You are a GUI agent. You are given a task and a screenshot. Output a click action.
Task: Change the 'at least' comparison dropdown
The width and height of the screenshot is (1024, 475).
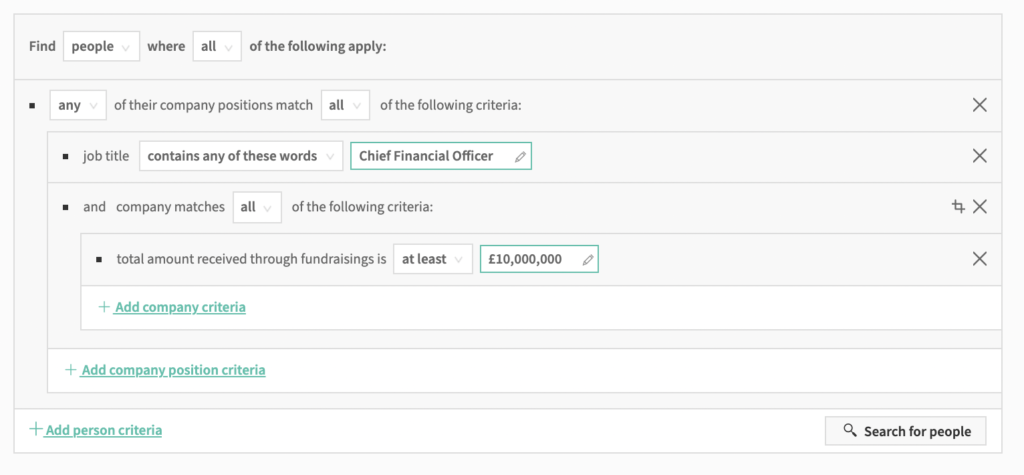pyautogui.click(x=432, y=259)
